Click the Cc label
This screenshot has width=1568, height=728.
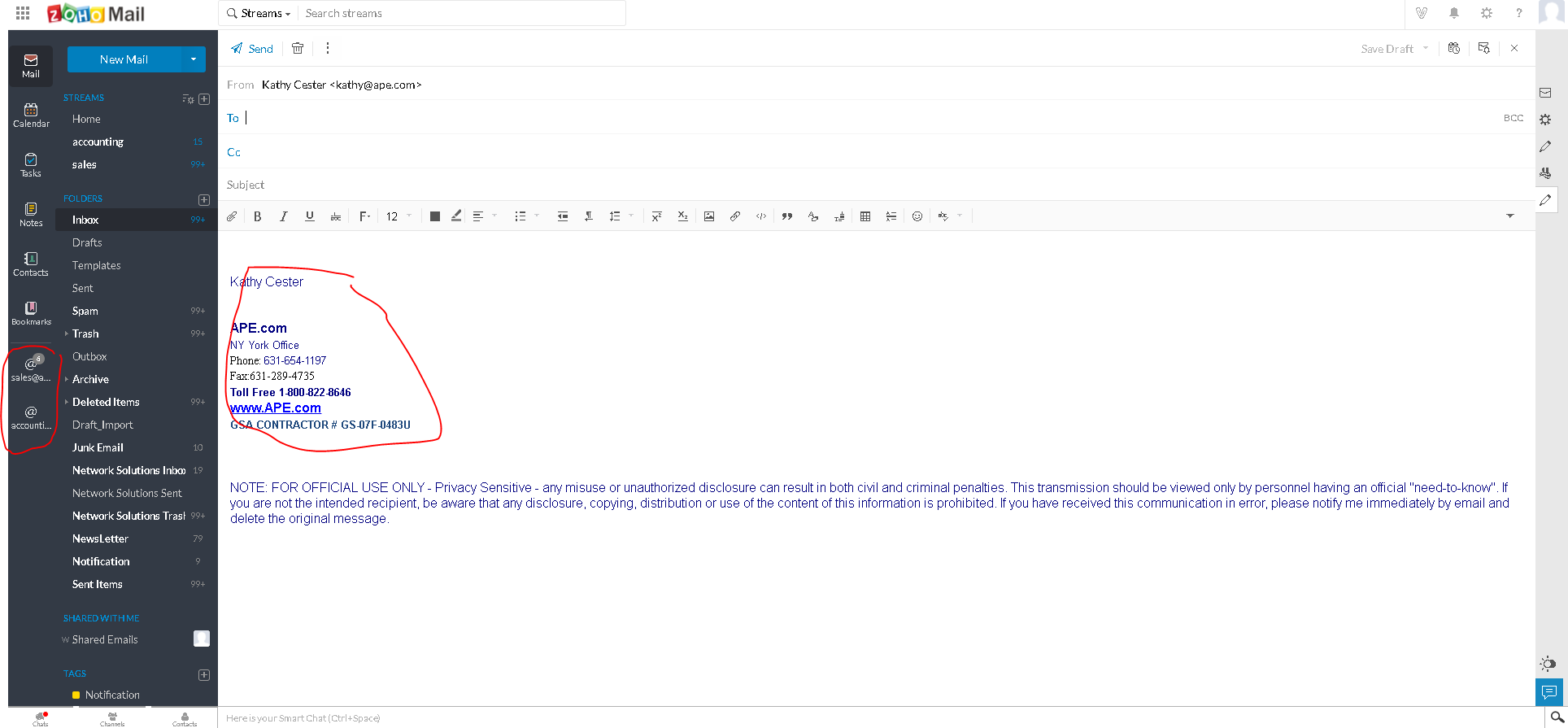(233, 152)
